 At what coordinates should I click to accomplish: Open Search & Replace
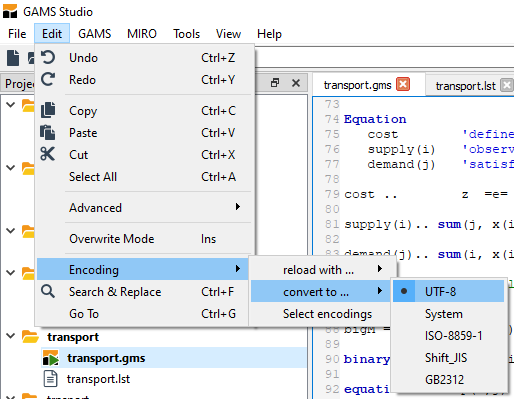[143, 292]
